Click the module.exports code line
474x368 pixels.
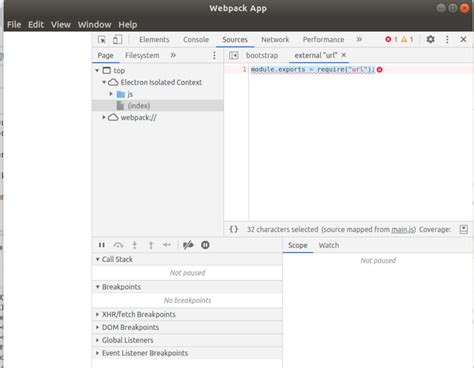(313, 69)
